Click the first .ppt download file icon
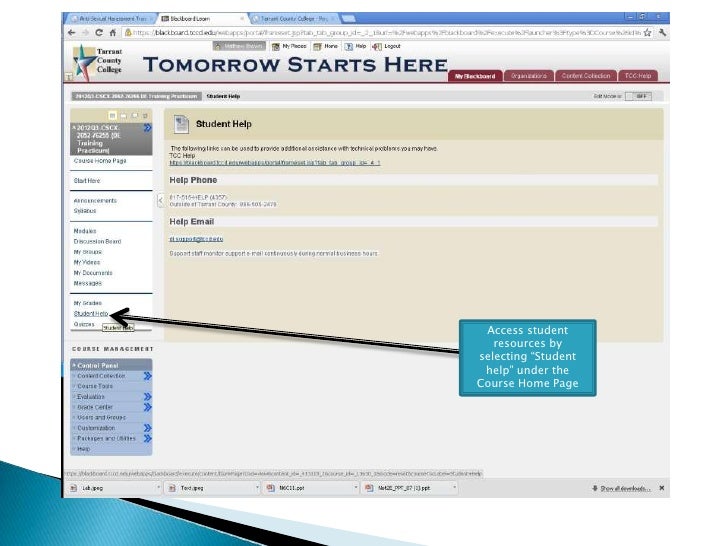 270,488
